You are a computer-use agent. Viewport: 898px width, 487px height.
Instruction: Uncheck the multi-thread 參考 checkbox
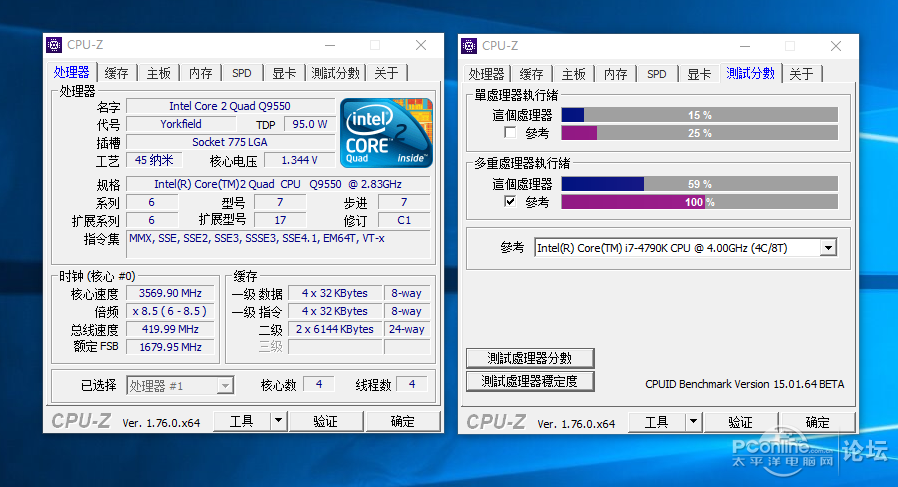510,202
